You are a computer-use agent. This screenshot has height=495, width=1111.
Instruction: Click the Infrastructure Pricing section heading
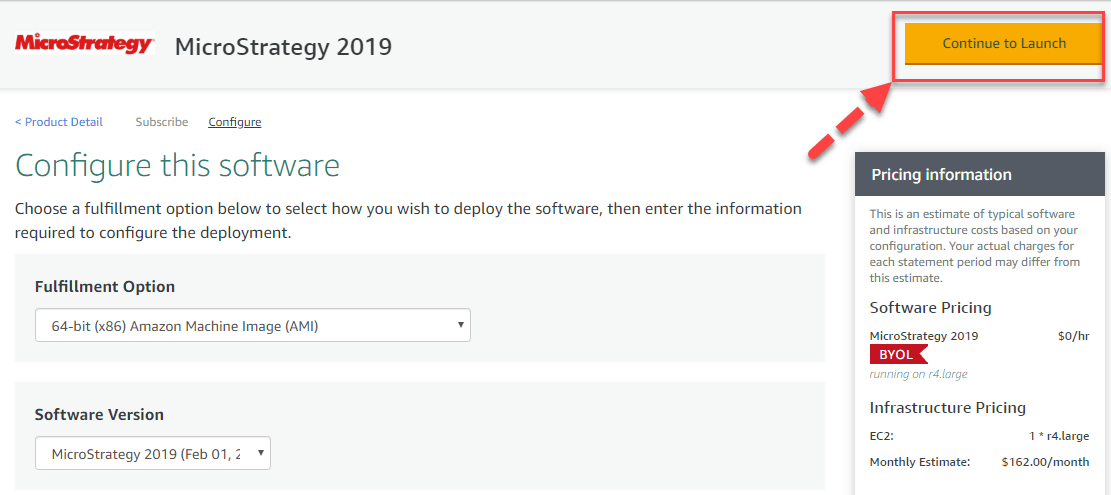947,408
